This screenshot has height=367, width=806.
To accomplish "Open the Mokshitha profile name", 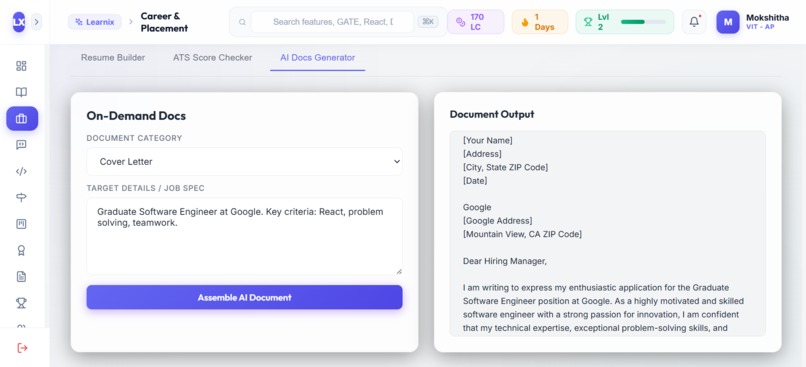I will click(x=767, y=18).
